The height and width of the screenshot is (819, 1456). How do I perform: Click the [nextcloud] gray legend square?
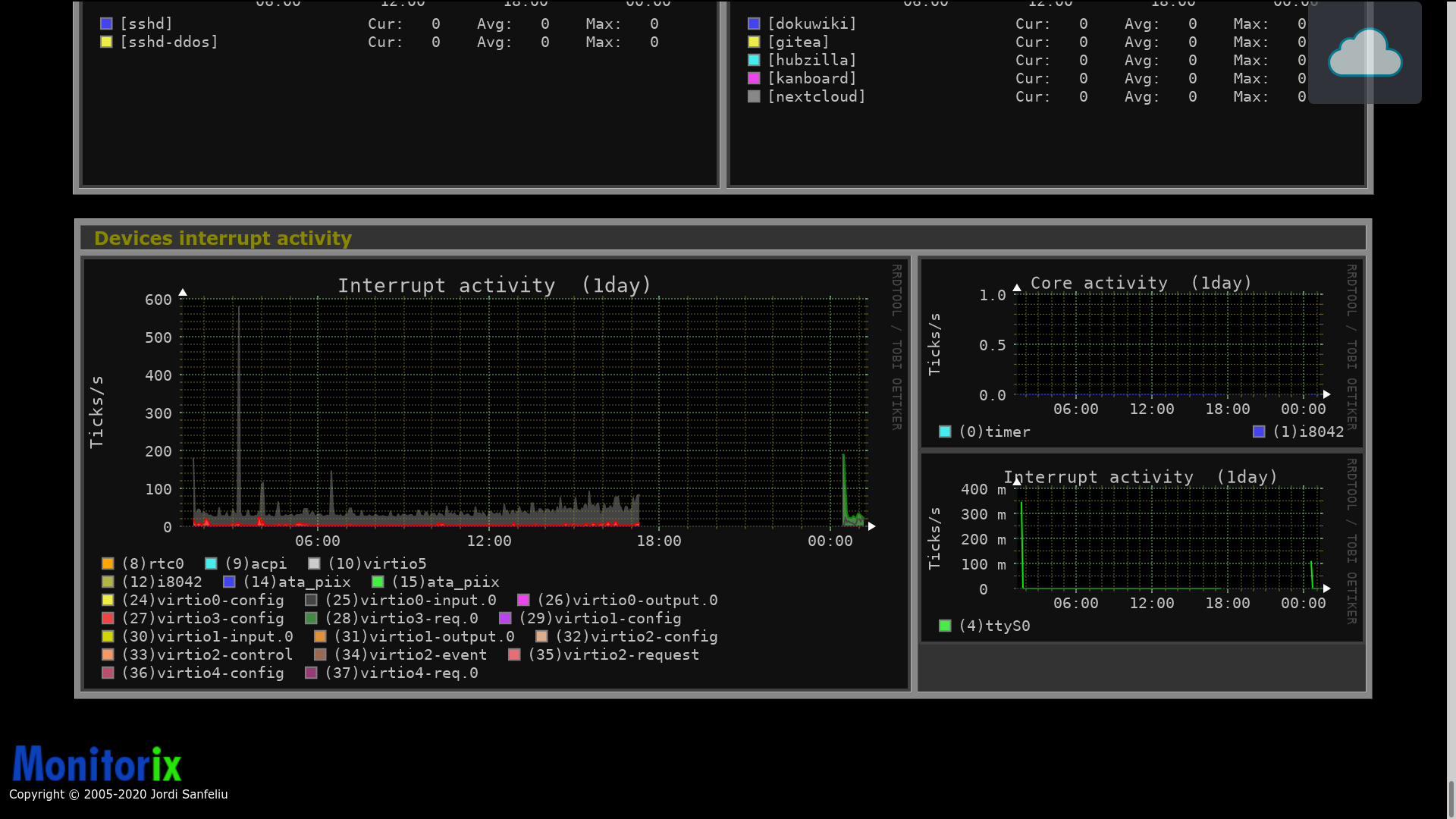click(x=754, y=96)
